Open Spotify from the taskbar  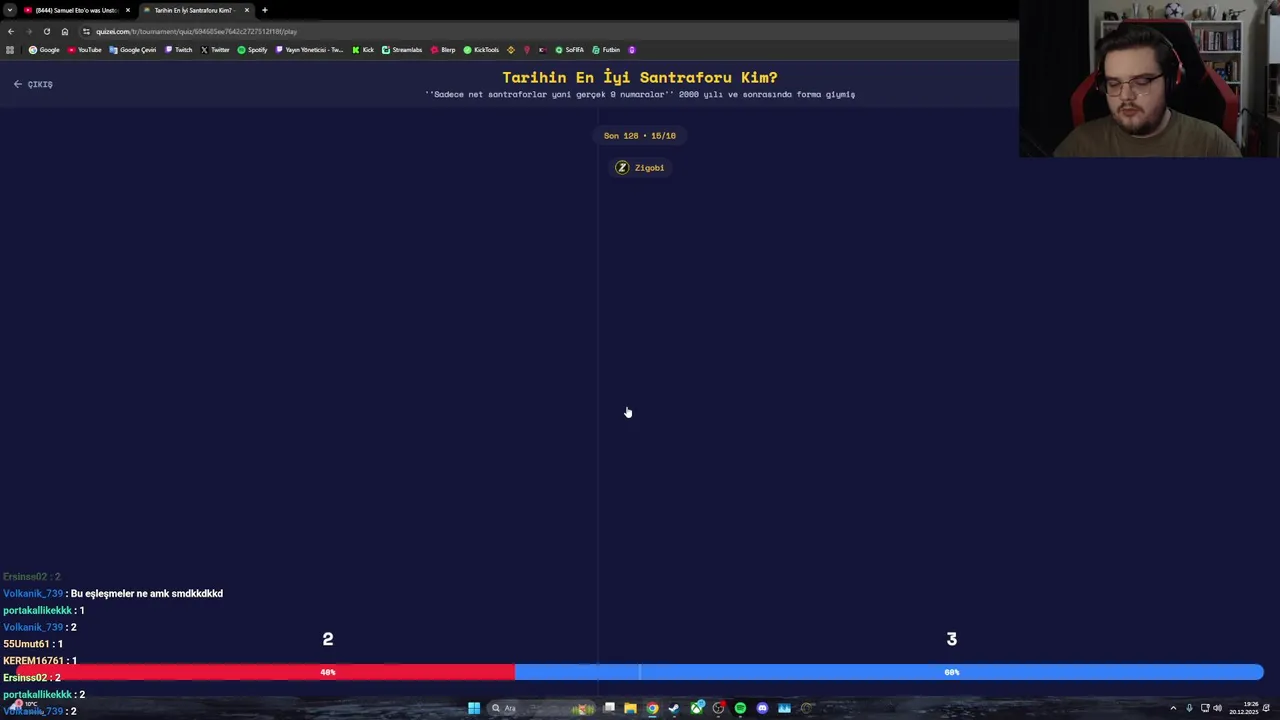(740, 708)
